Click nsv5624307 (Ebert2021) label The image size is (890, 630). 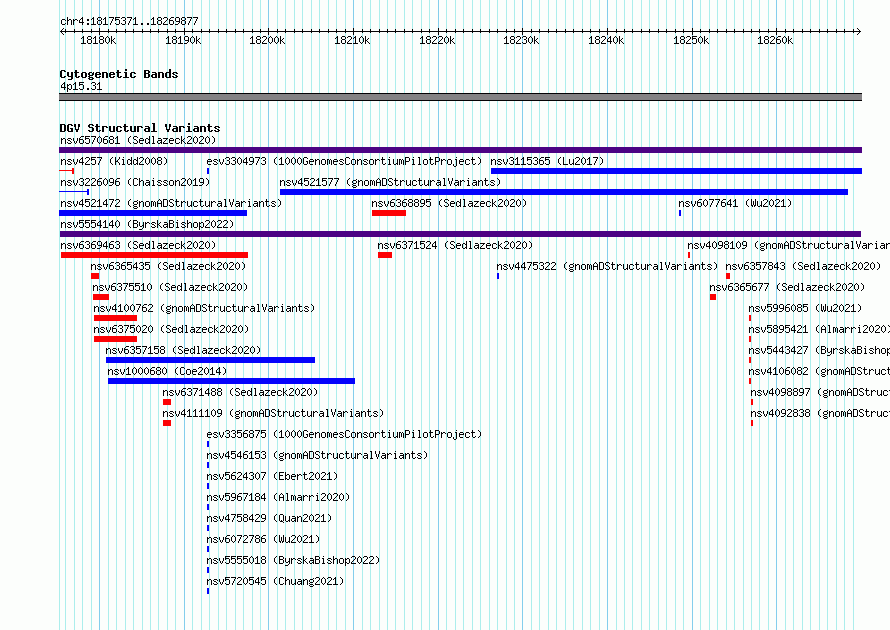click(x=272, y=476)
